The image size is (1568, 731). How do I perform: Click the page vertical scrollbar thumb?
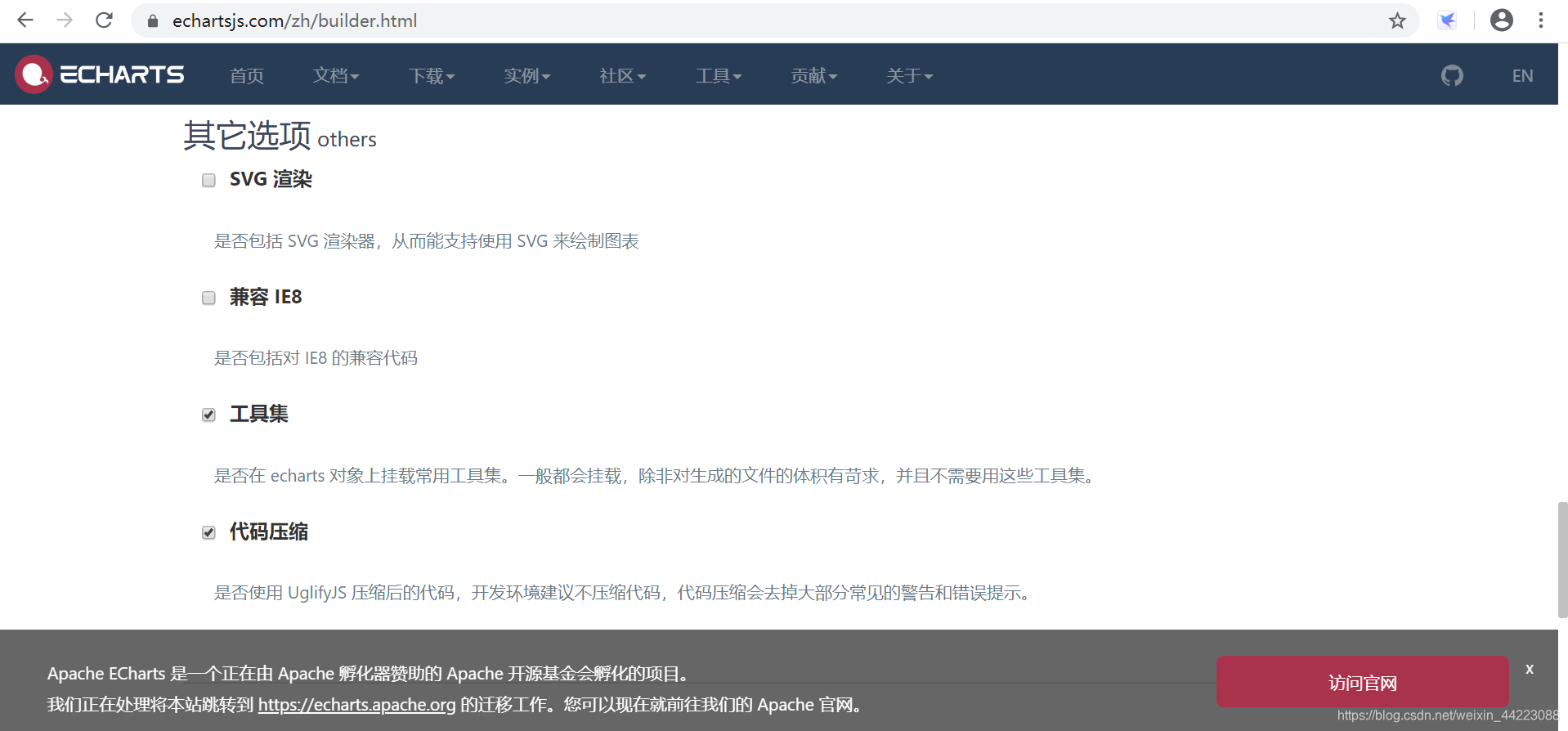pos(1562,560)
